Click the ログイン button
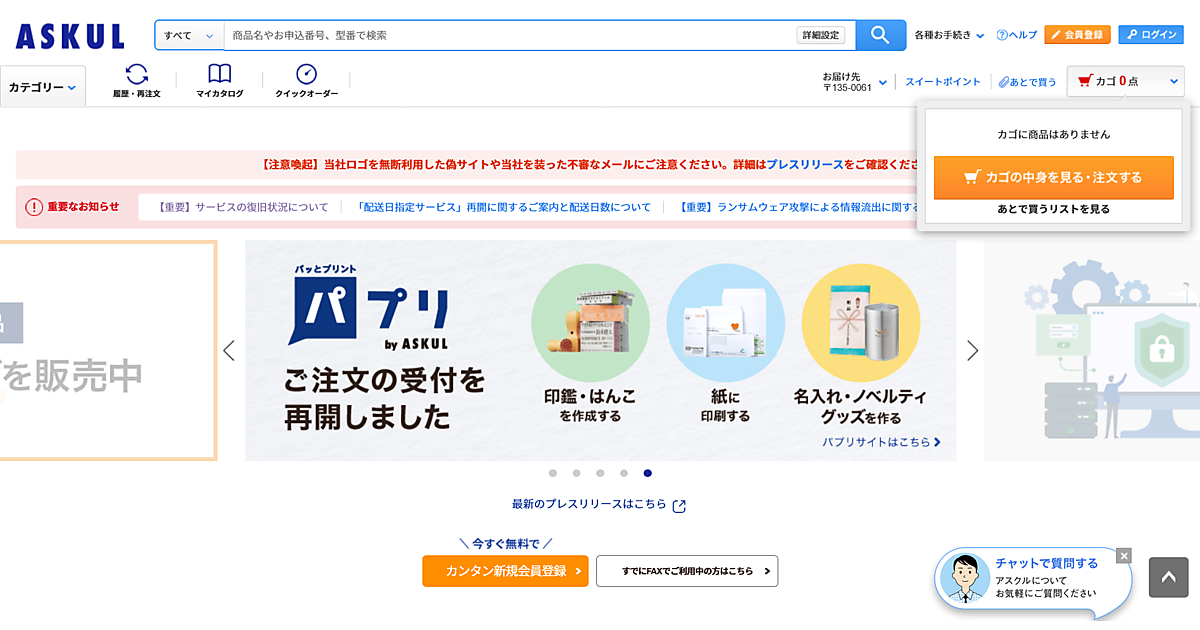 [1151, 34]
